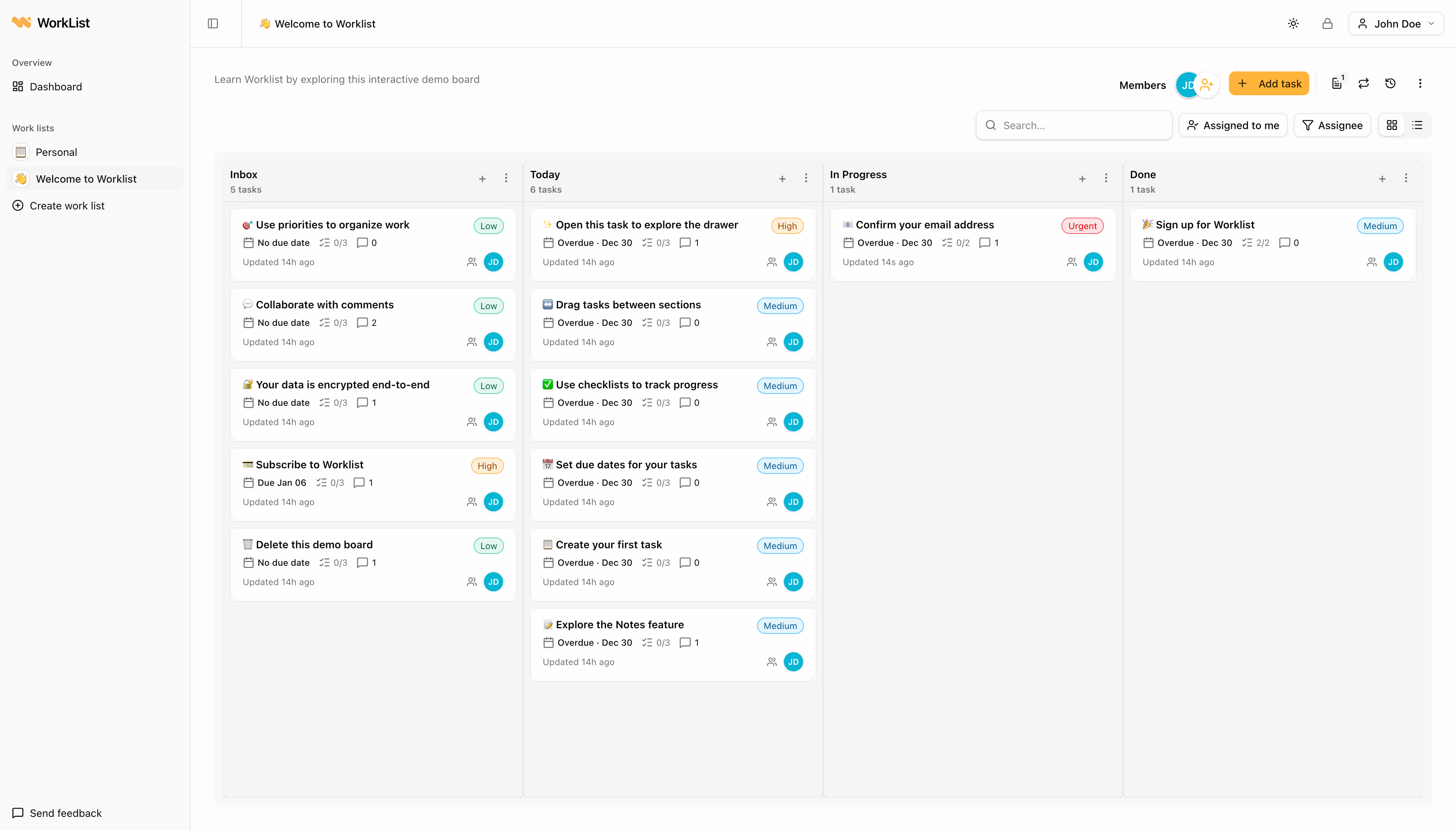
Task: Collapse the left sidebar
Action: (x=213, y=23)
